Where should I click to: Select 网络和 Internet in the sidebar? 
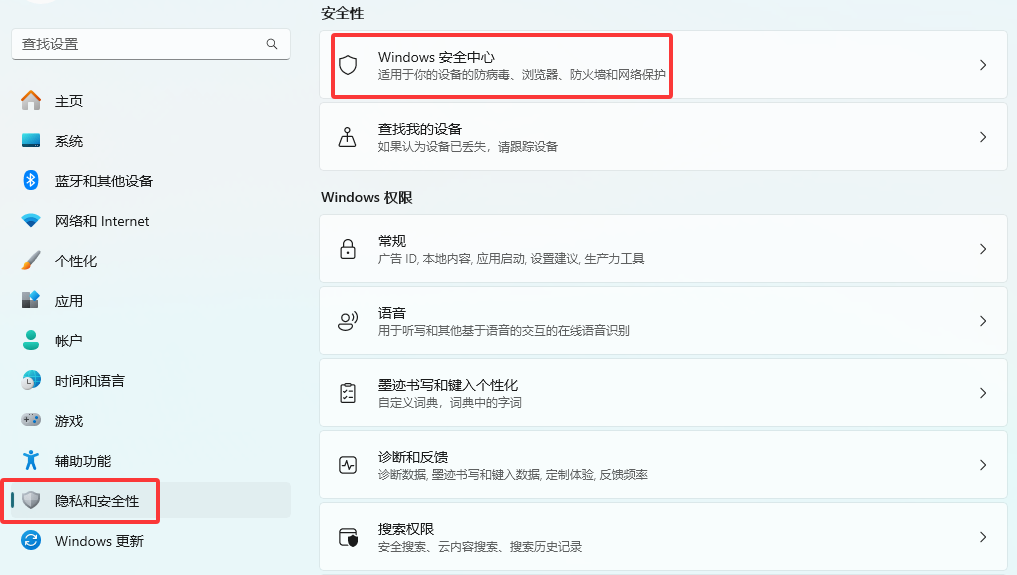point(101,221)
